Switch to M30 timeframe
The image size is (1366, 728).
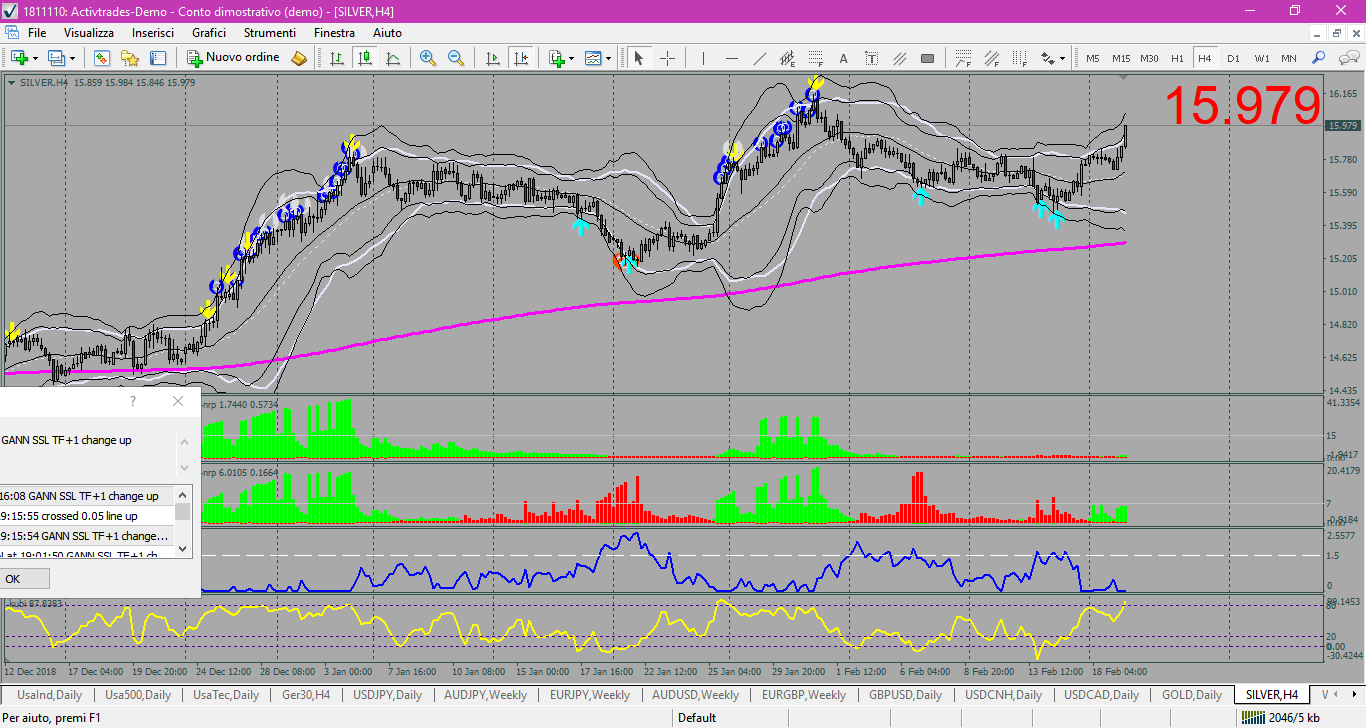(1149, 58)
